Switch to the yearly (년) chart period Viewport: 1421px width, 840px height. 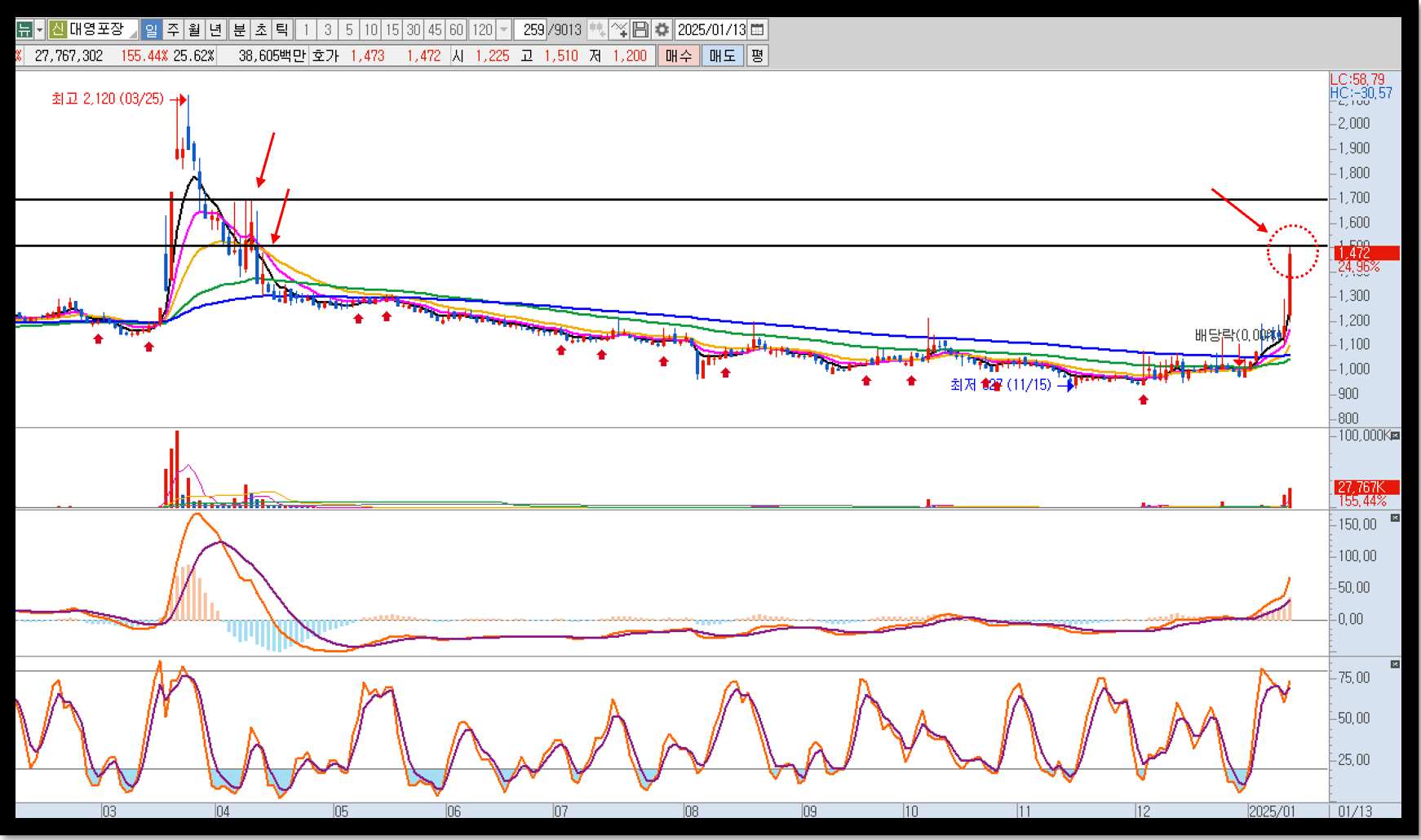click(215, 30)
